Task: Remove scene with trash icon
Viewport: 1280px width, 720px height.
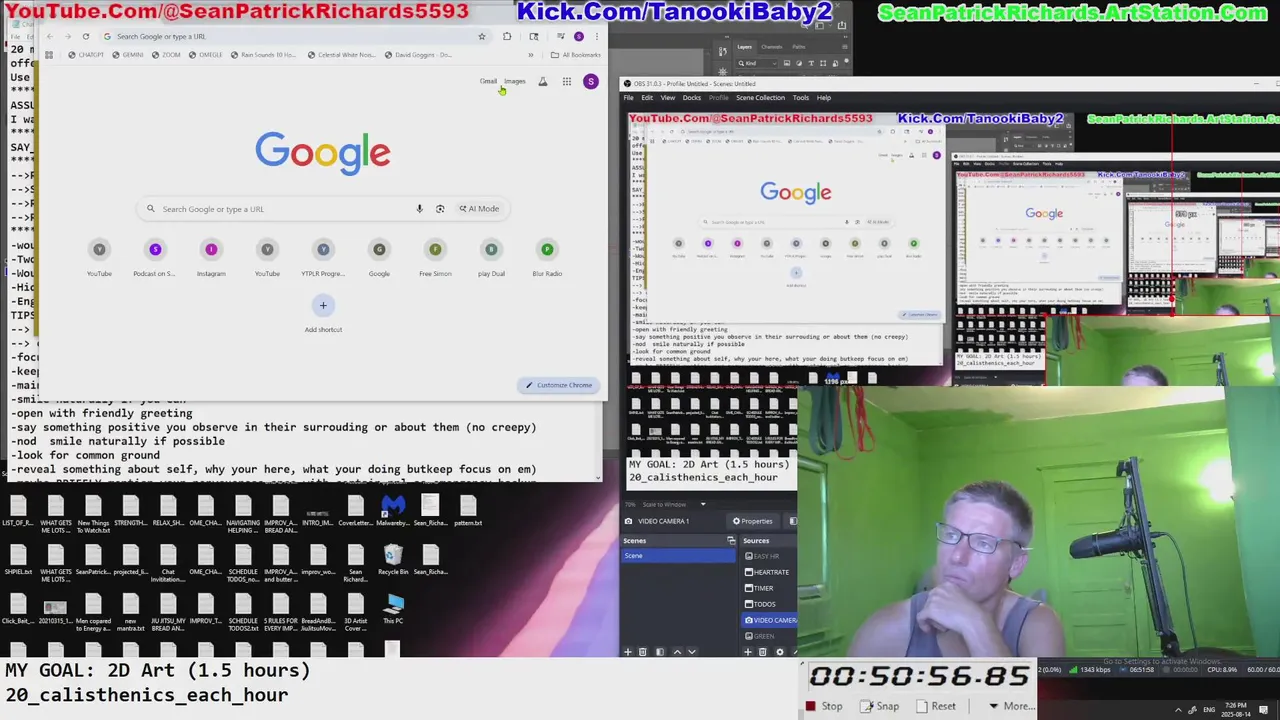Action: point(643,652)
